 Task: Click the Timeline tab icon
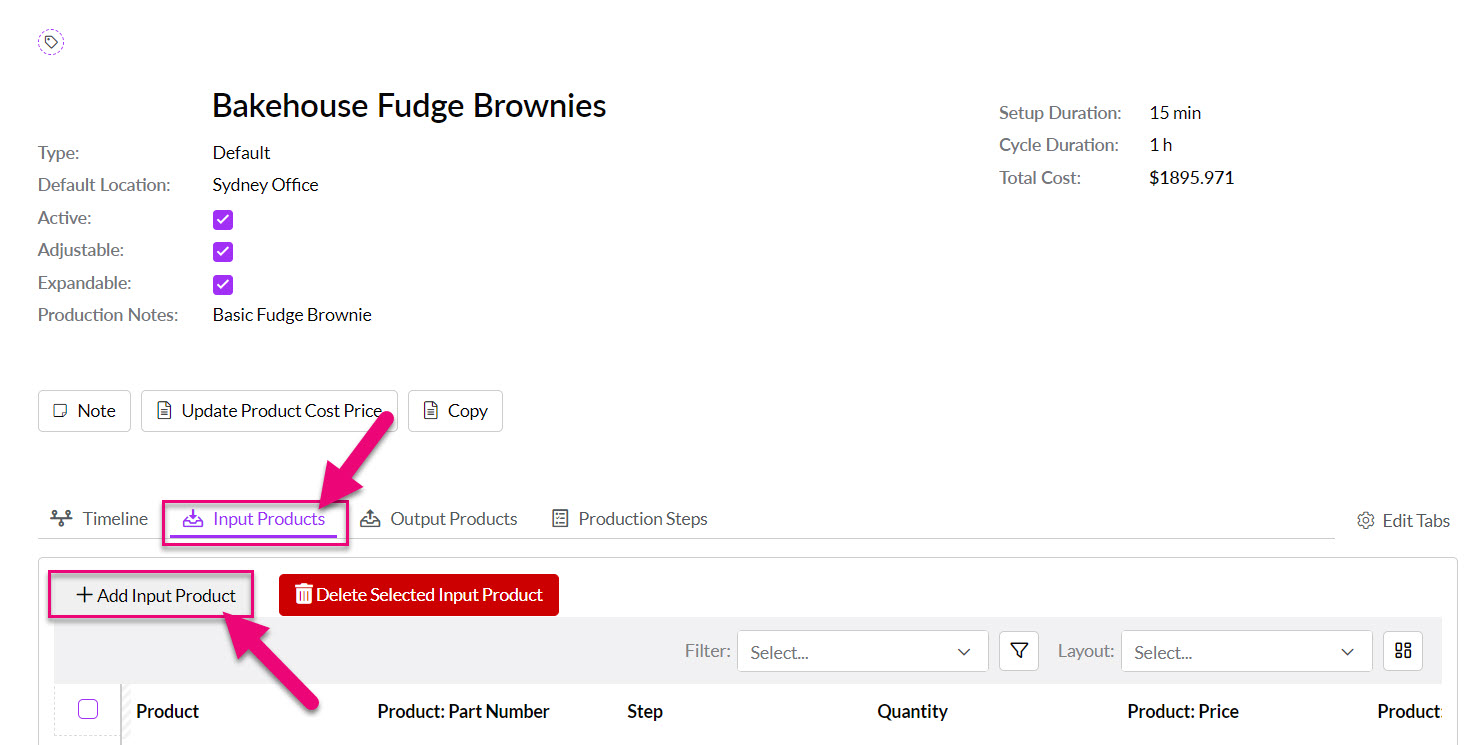click(62, 519)
